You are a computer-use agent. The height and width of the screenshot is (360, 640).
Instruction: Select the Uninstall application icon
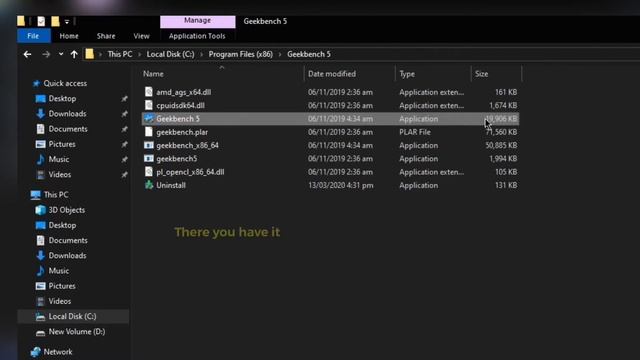pos(149,185)
